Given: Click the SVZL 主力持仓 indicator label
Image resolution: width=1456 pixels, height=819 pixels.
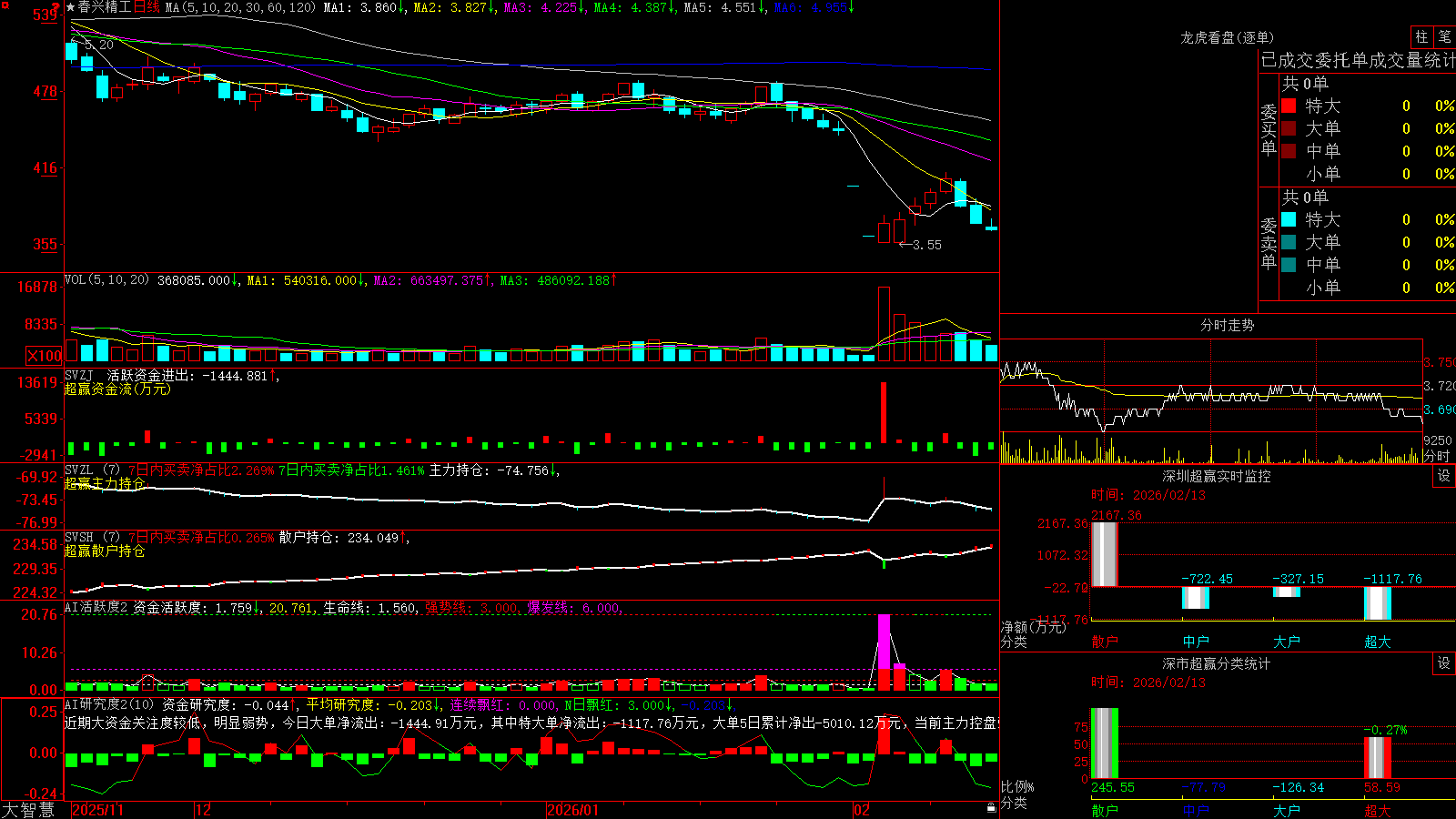Looking at the screenshot, I should [x=92, y=470].
